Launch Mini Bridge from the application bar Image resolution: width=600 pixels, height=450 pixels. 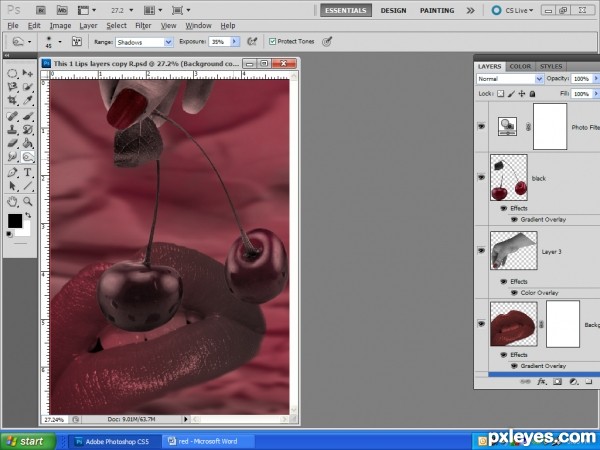pyautogui.click(x=62, y=10)
